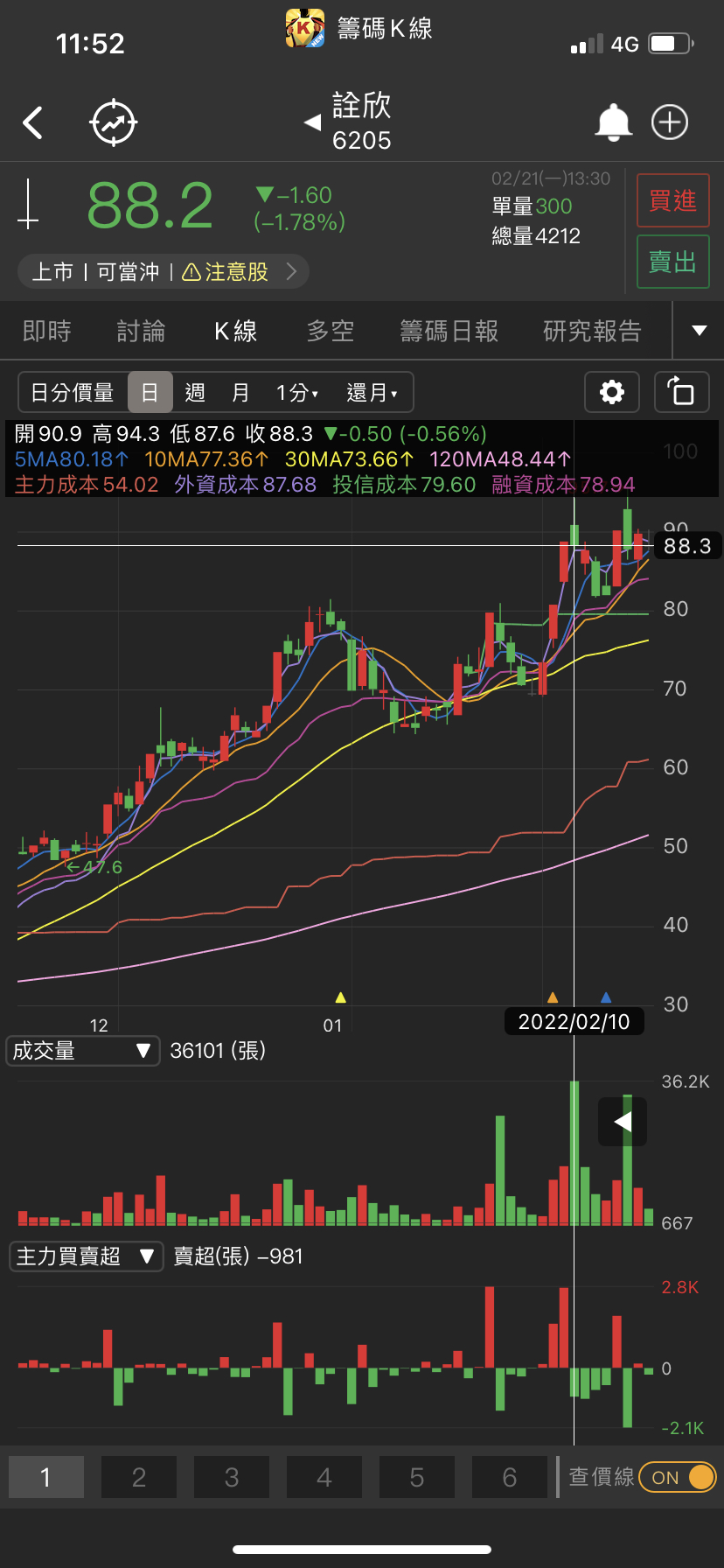724x1568 pixels.
Task: Toggle the 查價線 ON switch
Action: point(678,1478)
